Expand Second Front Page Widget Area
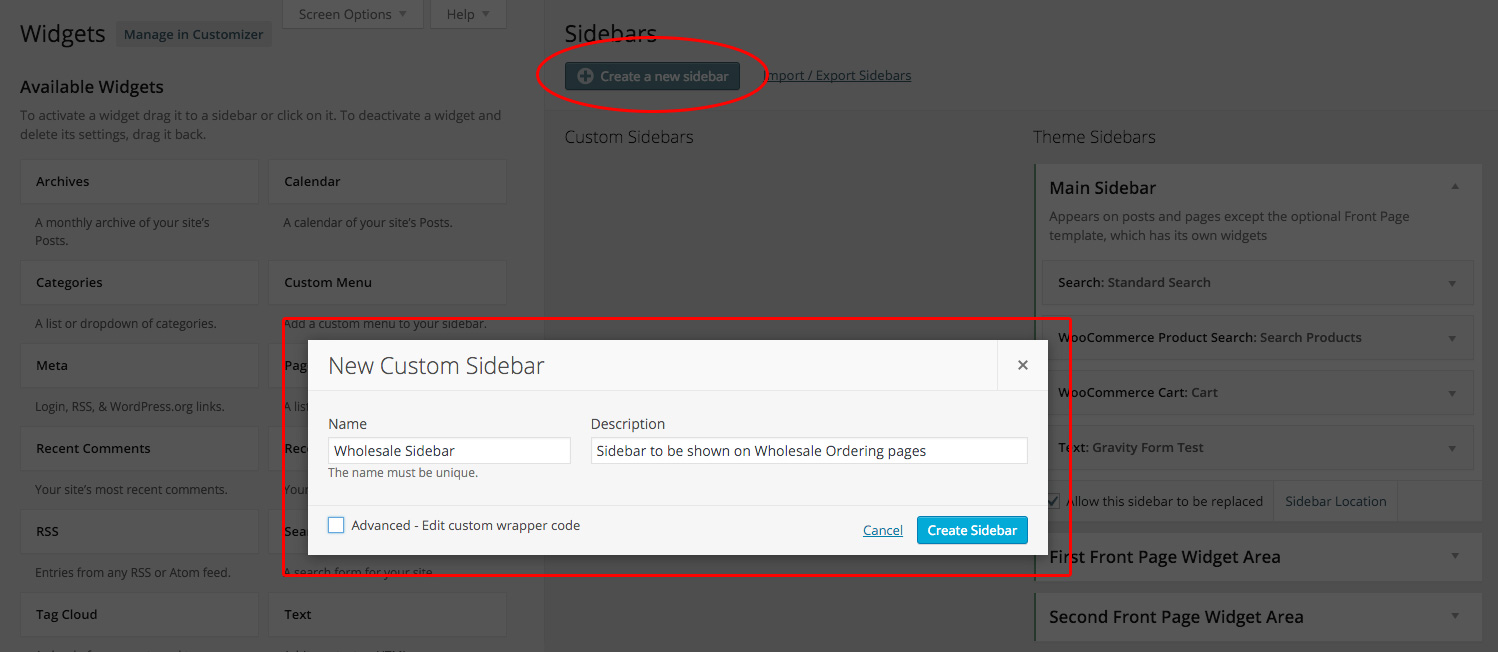The height and width of the screenshot is (652, 1498). pos(1455,617)
